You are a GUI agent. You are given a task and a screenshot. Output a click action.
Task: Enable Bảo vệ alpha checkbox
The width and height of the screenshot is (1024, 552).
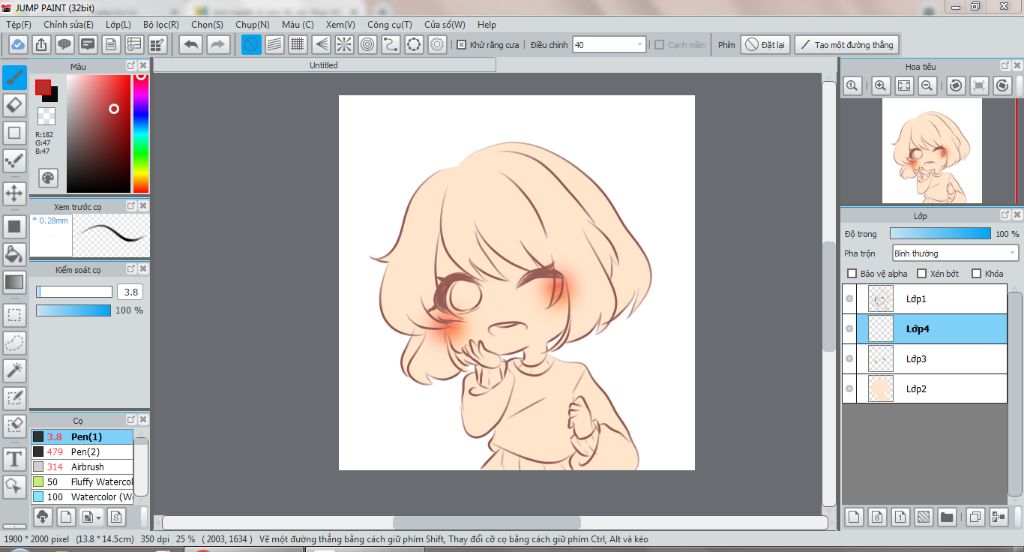(852, 274)
